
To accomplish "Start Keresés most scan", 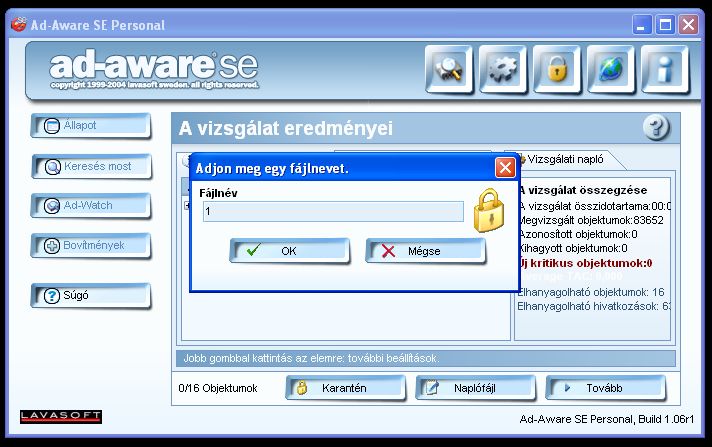I will pyautogui.click(x=91, y=166).
